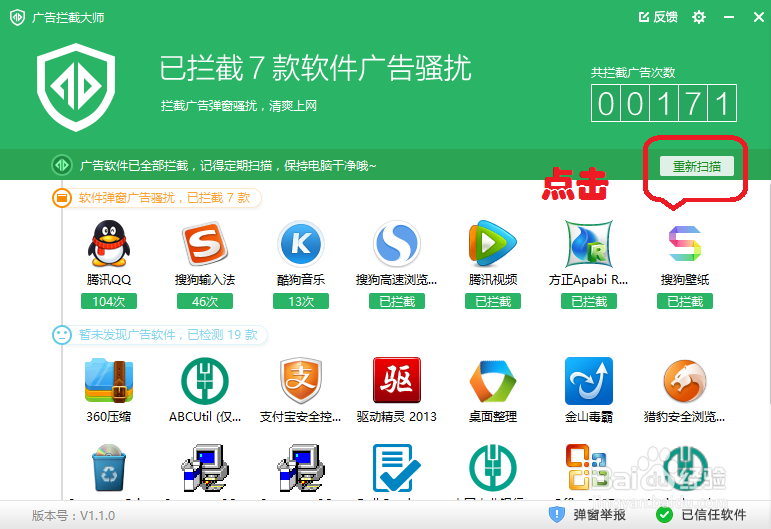The height and width of the screenshot is (529, 771).
Task: Select the 搜狗高速浏览器 icon
Action: pos(397,243)
